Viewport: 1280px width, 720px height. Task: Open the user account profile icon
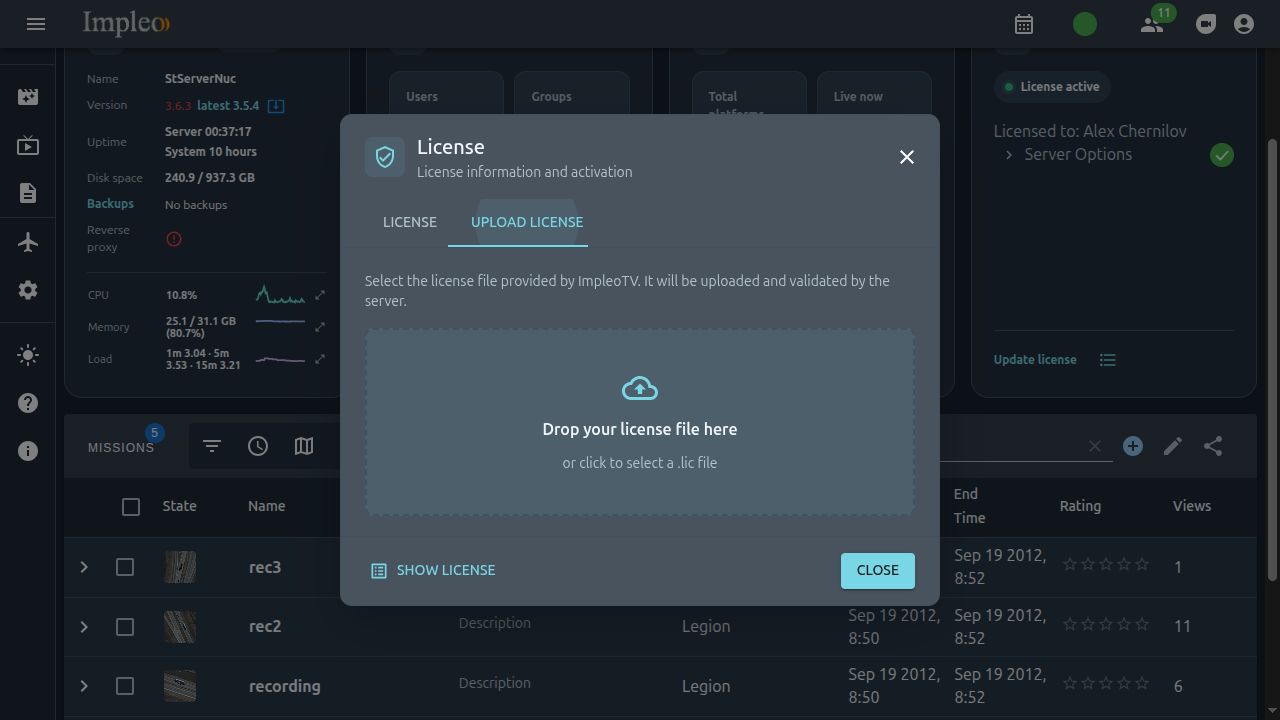coord(1244,24)
